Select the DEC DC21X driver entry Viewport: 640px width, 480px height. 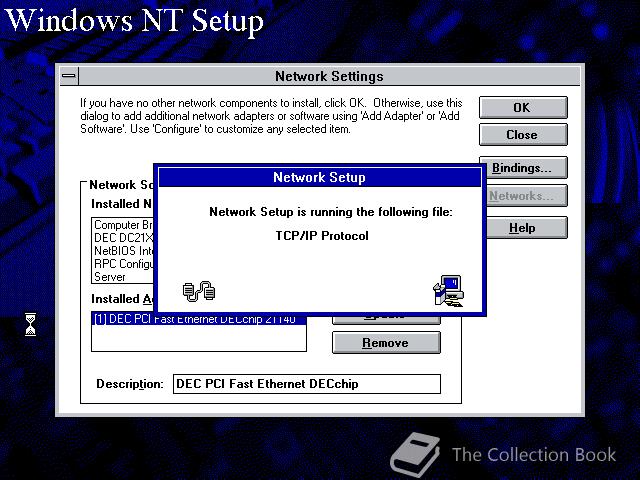(x=123, y=238)
